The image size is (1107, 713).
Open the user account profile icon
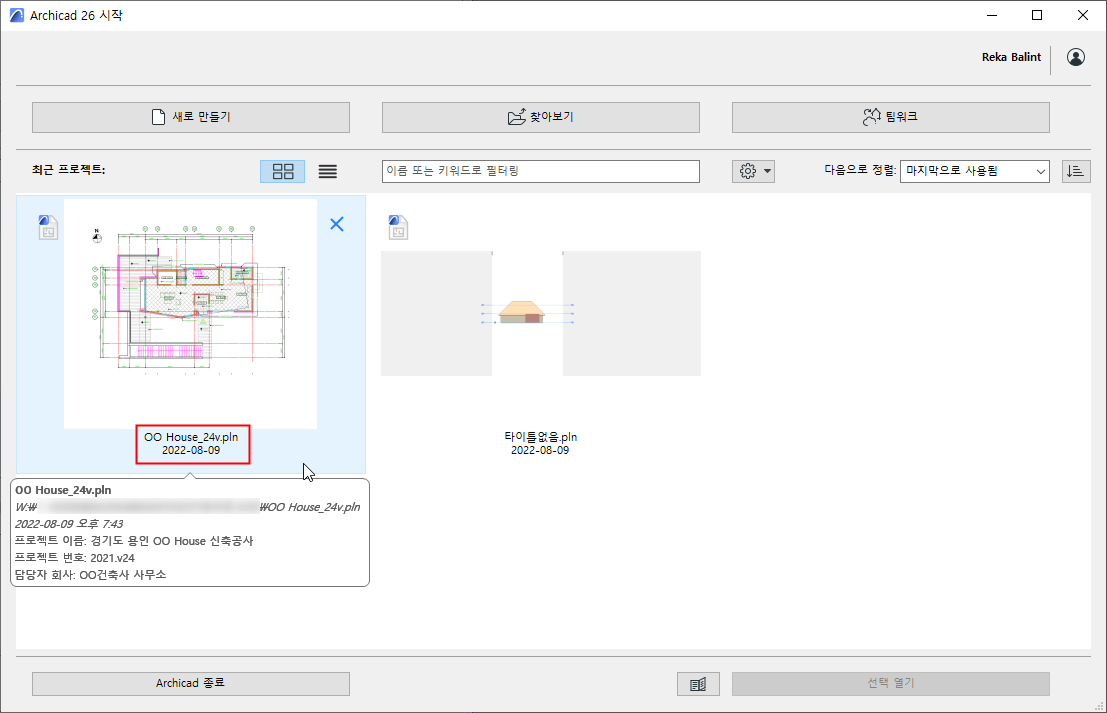(x=1076, y=57)
